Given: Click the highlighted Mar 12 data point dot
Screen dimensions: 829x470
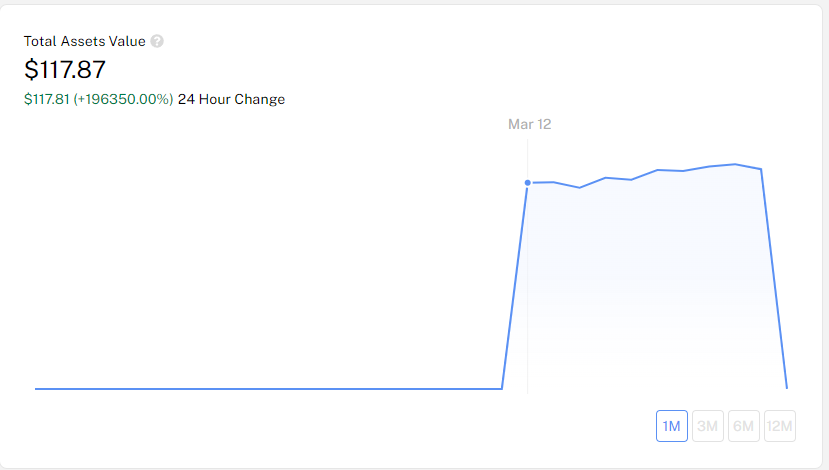Looking at the screenshot, I should click(528, 183).
